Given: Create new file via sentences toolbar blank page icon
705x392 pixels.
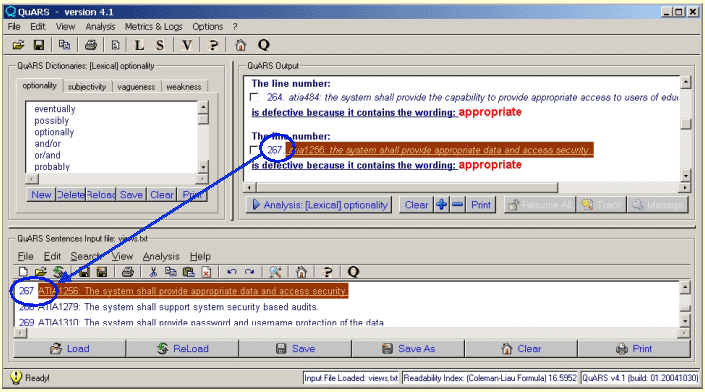Looking at the screenshot, I should click(23, 272).
